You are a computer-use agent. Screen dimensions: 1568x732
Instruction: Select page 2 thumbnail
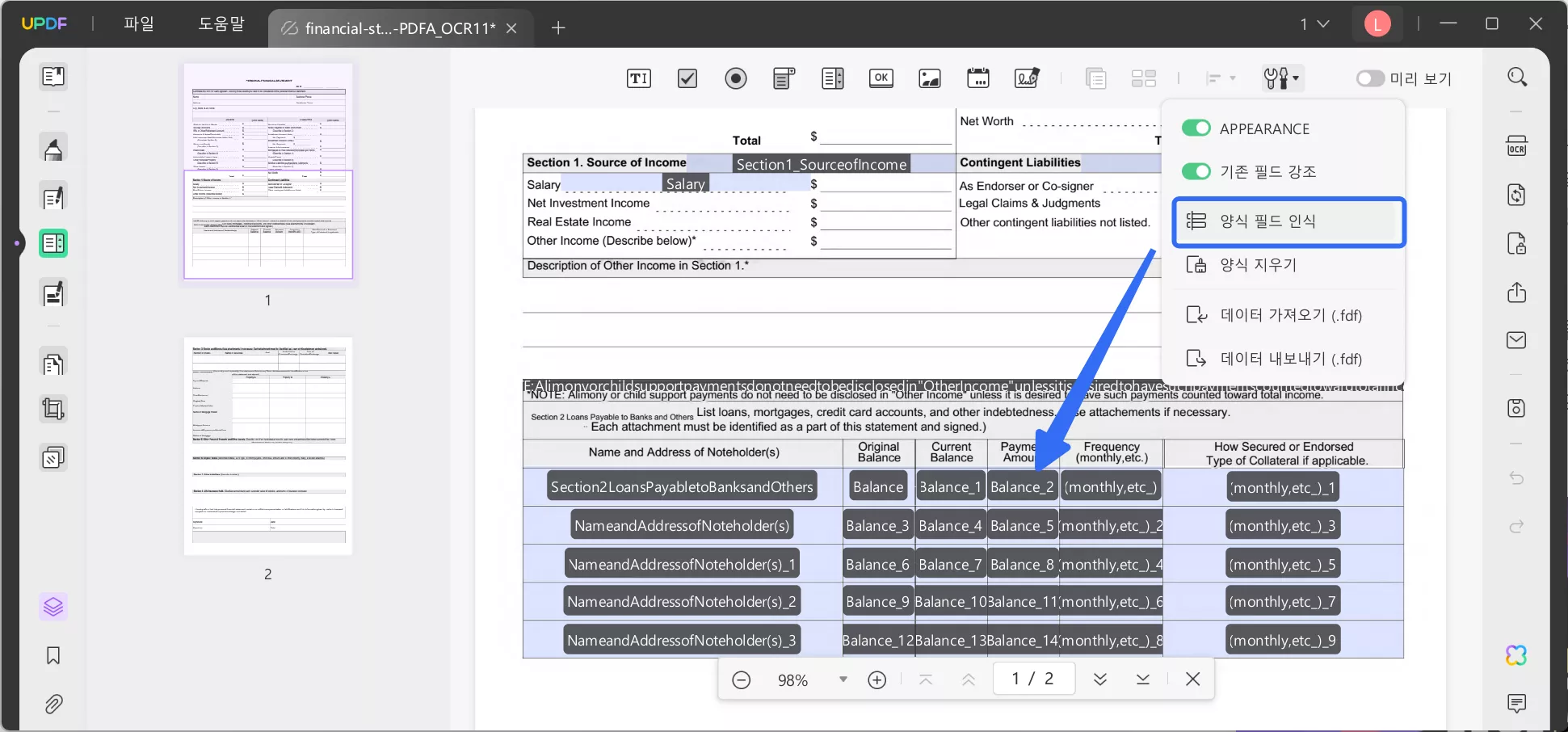(268, 446)
